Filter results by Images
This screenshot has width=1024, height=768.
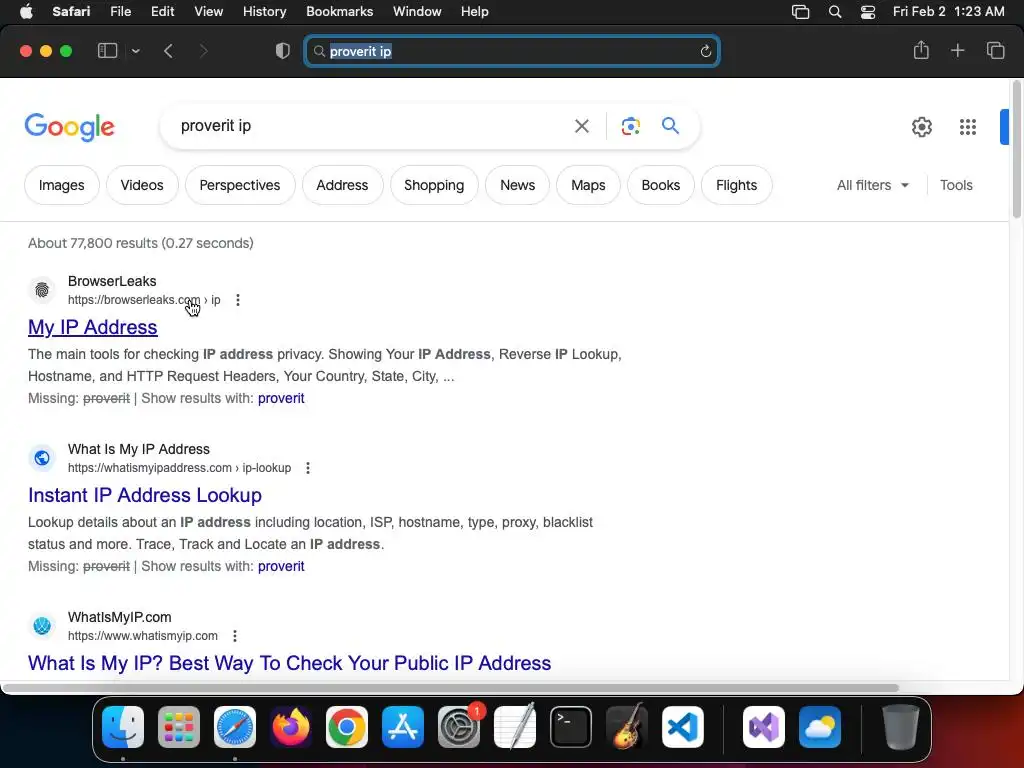(61, 185)
